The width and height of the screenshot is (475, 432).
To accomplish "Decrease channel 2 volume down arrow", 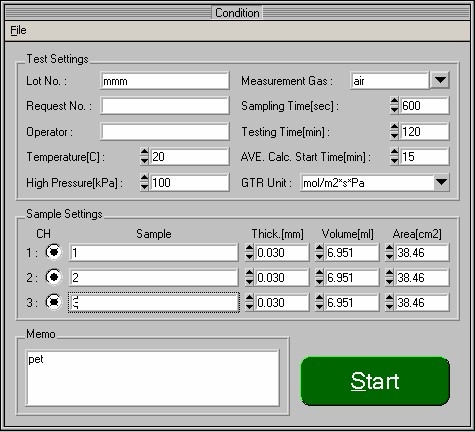I will 319,282.
